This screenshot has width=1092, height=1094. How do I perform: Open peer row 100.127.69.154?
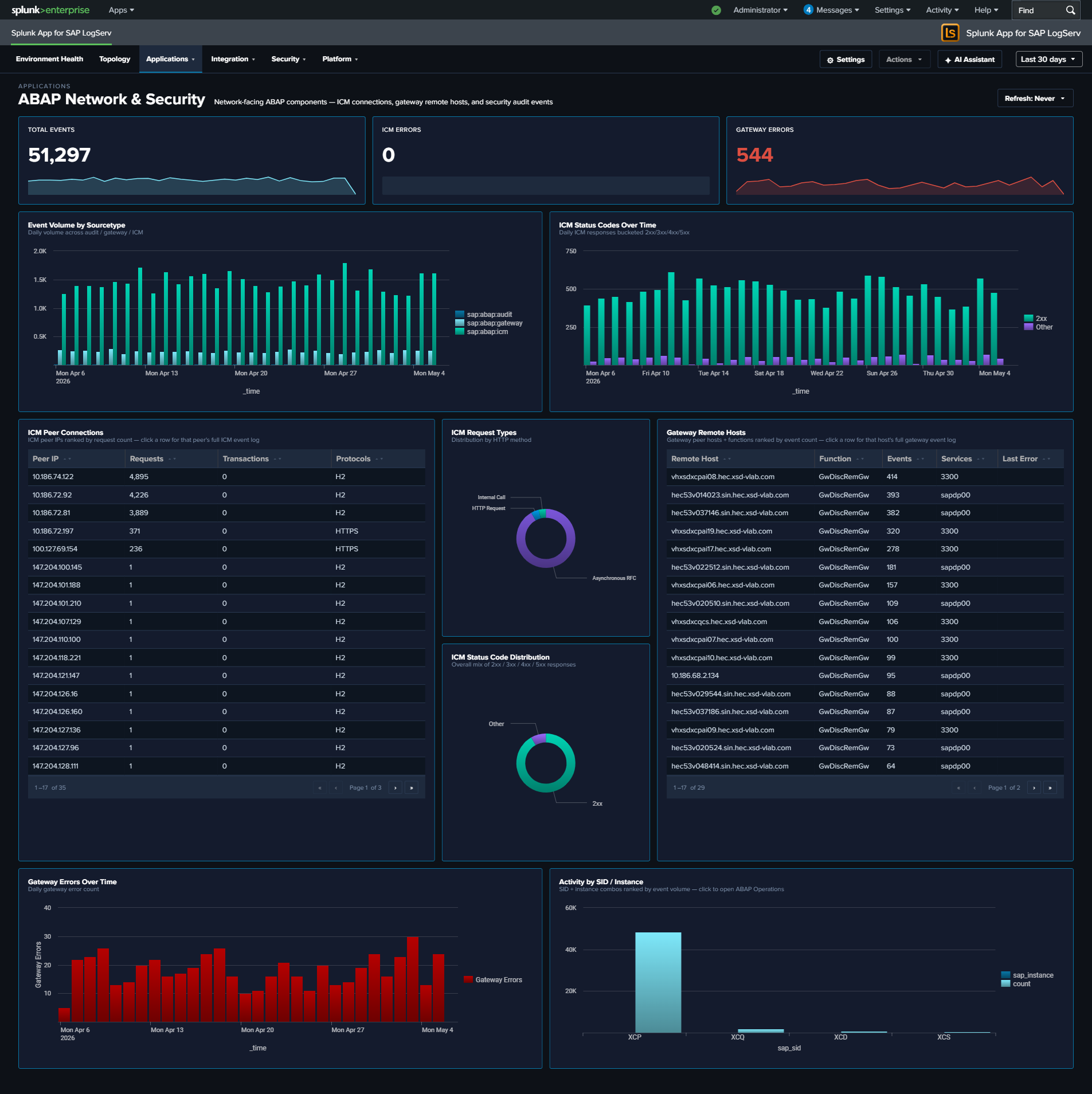click(226, 548)
